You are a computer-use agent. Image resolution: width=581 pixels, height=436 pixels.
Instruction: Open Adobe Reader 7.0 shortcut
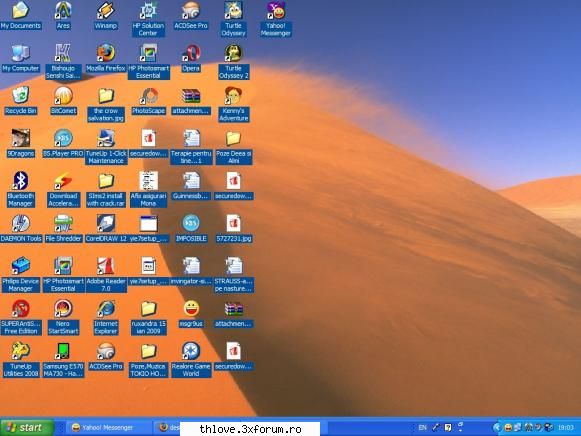pos(106,274)
